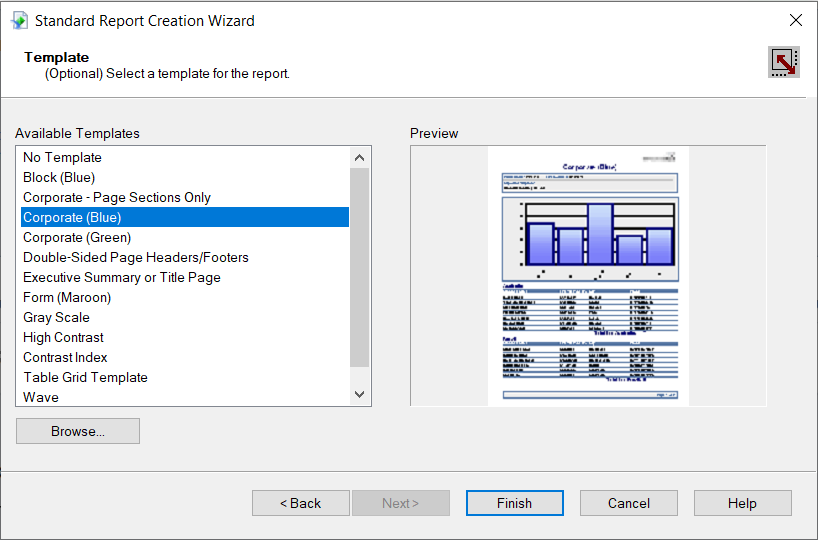Click the template icon at top right

click(783, 62)
